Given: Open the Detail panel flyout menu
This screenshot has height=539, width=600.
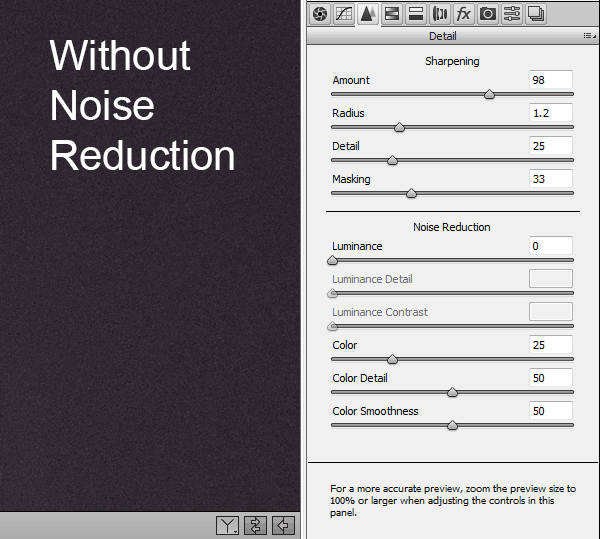Looking at the screenshot, I should click(x=589, y=36).
